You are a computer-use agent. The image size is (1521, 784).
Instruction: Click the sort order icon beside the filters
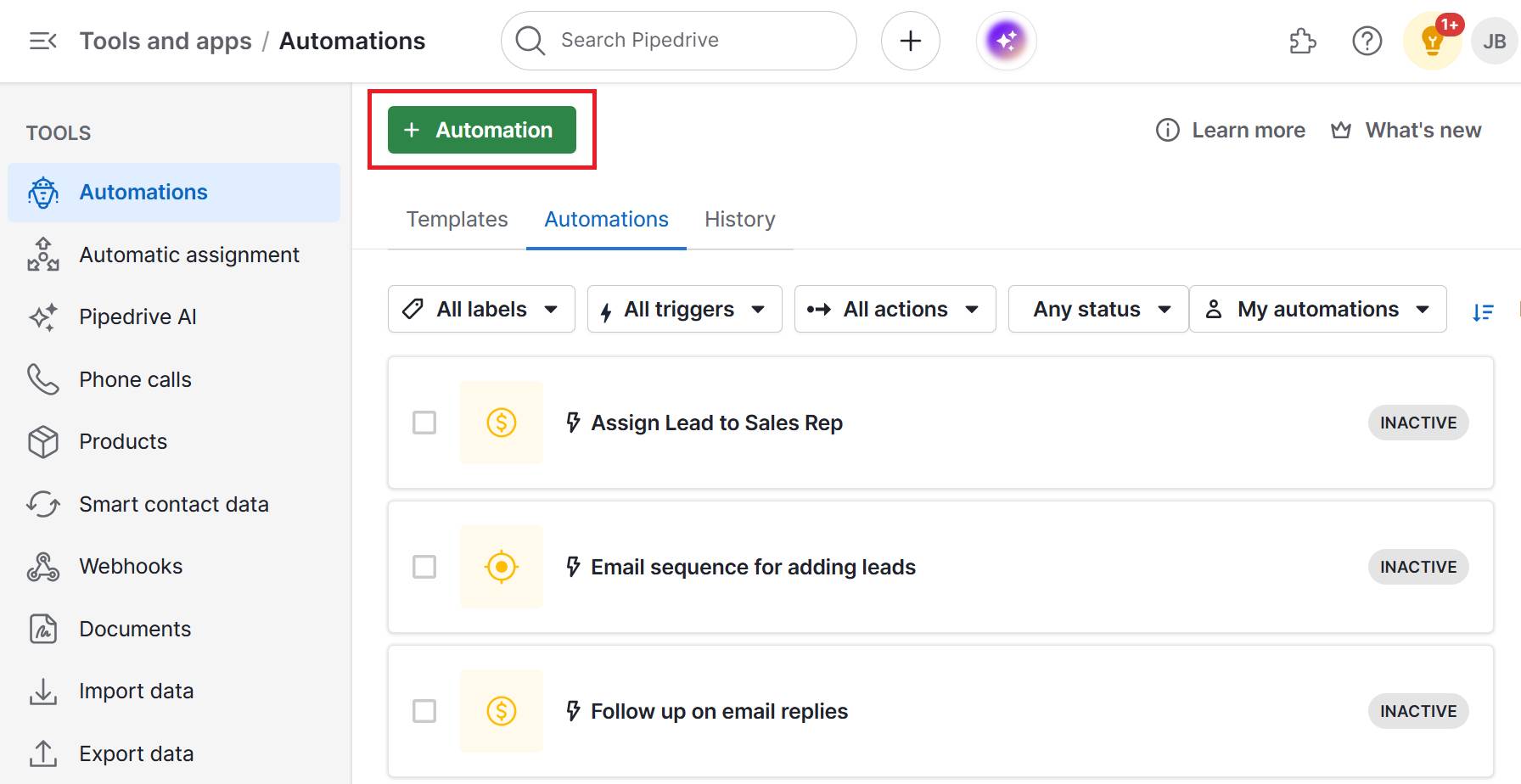1484,312
